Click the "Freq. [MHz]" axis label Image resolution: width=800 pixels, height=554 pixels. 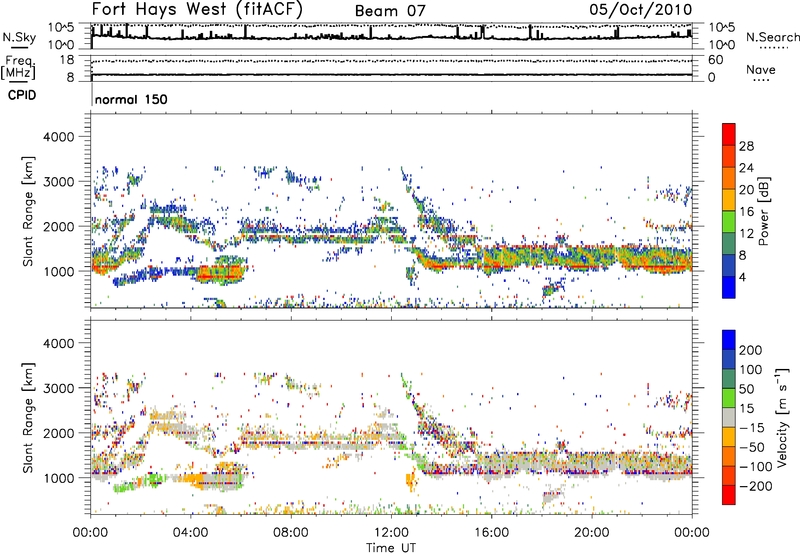coord(18,68)
